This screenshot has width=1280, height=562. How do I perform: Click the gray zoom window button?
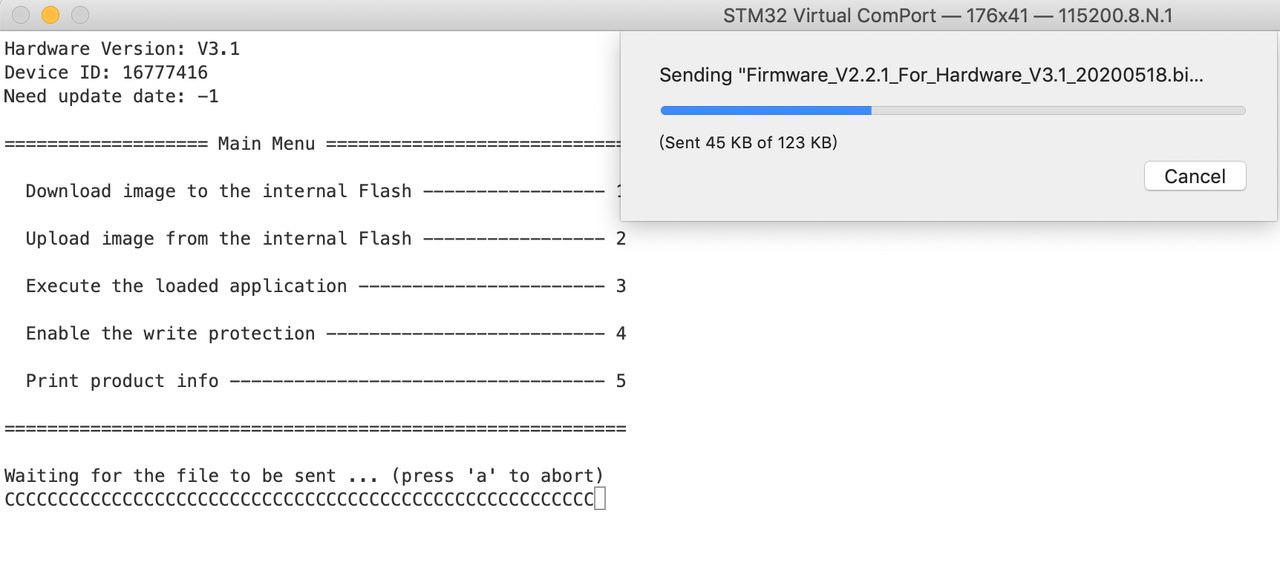(80, 15)
